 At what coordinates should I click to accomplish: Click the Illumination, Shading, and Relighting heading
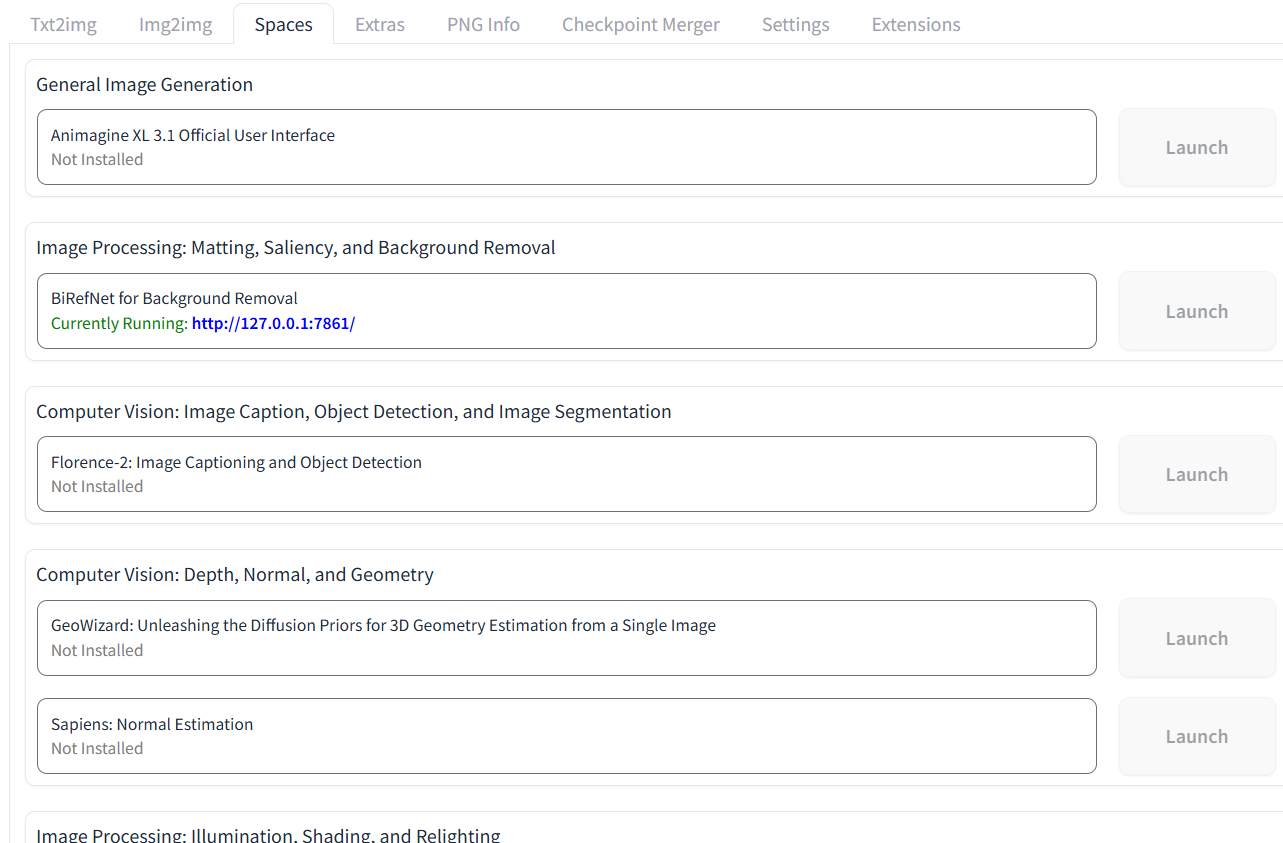click(268, 834)
